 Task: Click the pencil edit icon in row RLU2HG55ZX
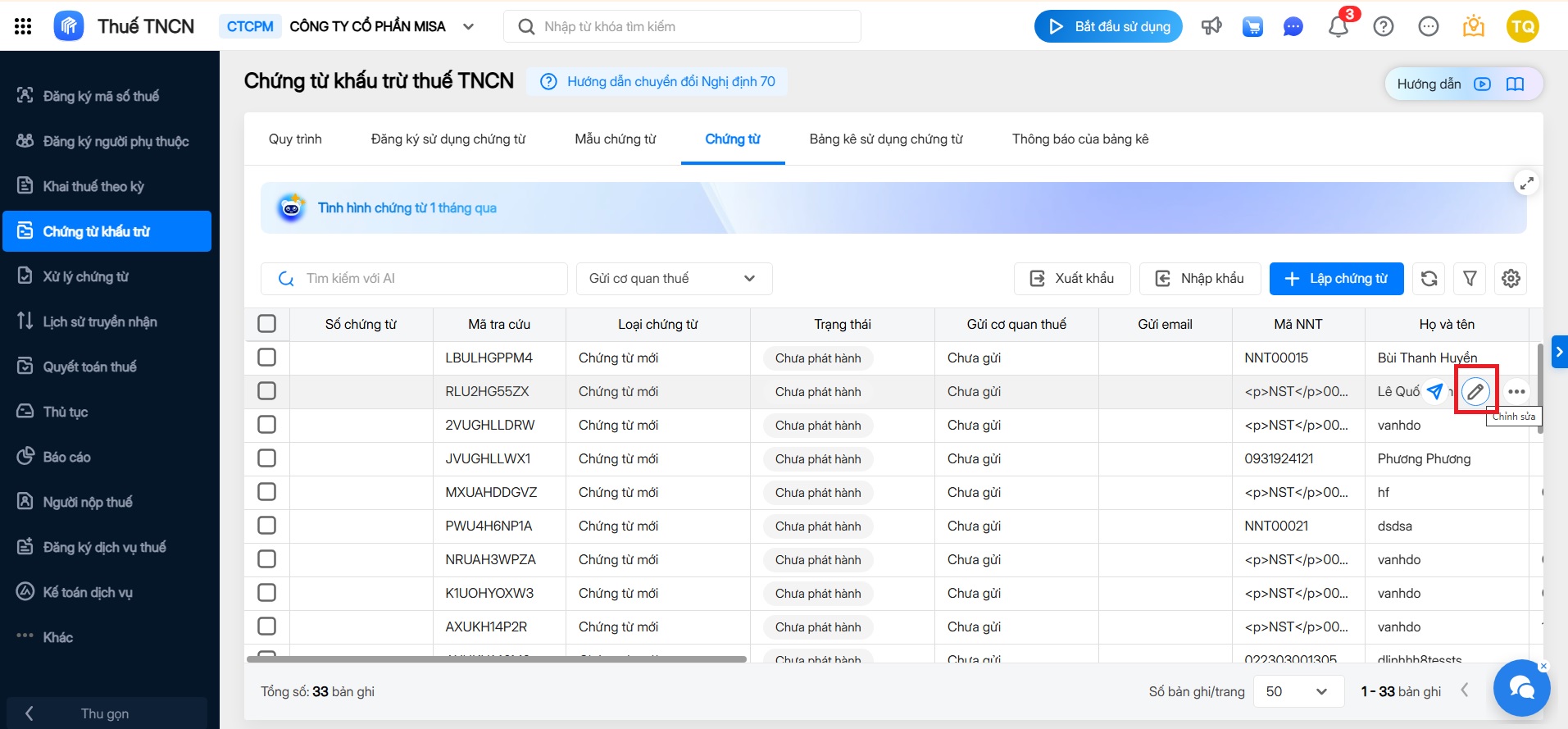pos(1475,392)
